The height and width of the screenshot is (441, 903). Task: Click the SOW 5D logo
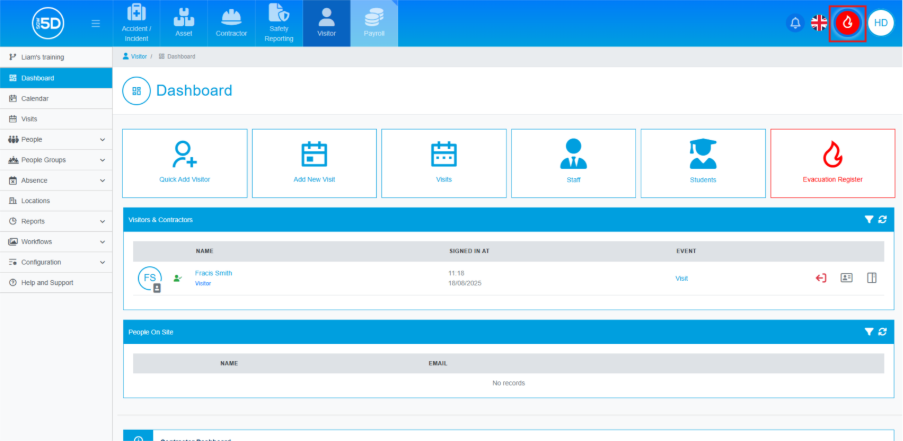48,23
